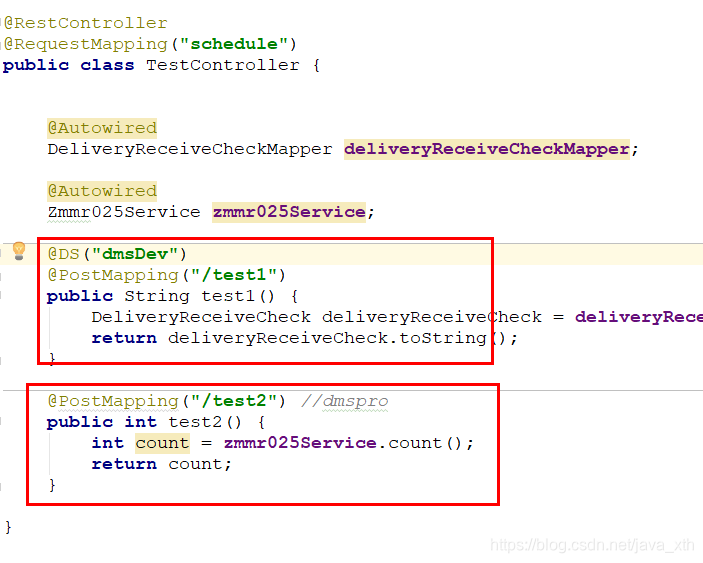Click the DeliveryReceiveCheckMapper type name
This screenshot has height=563, width=703.
pyautogui.click(x=190, y=149)
